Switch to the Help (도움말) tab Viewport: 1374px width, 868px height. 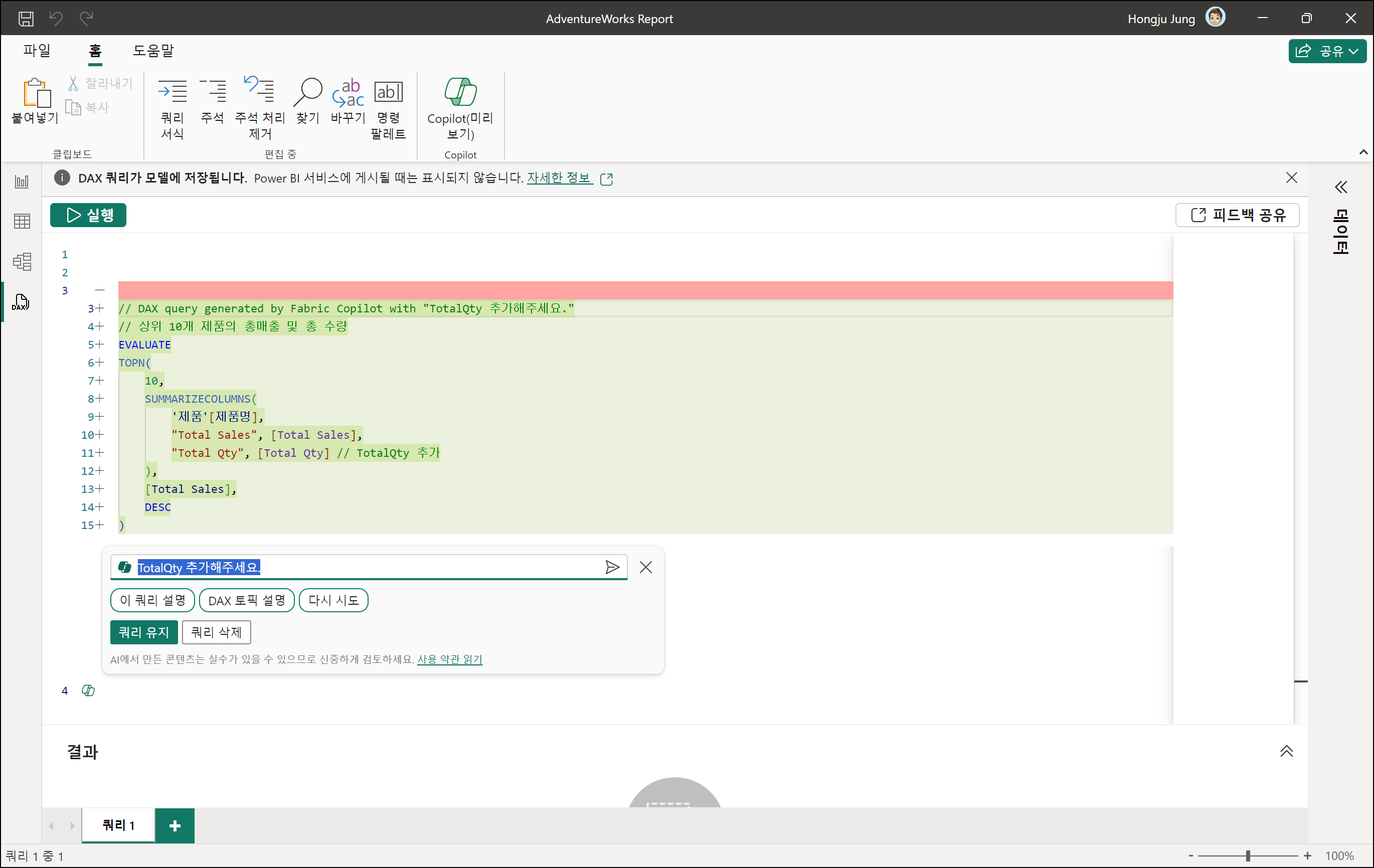153,51
